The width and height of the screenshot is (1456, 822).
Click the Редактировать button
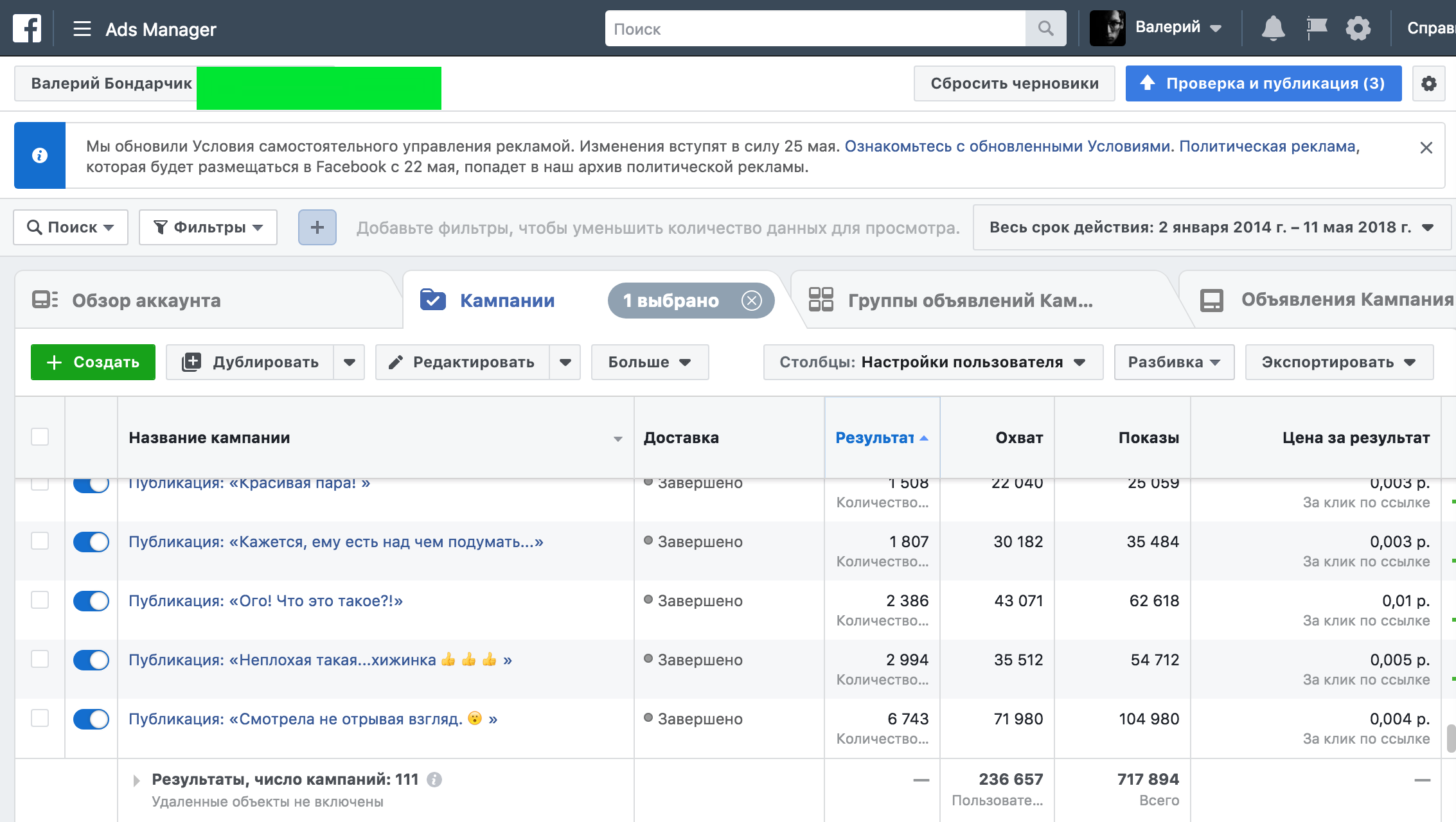463,362
